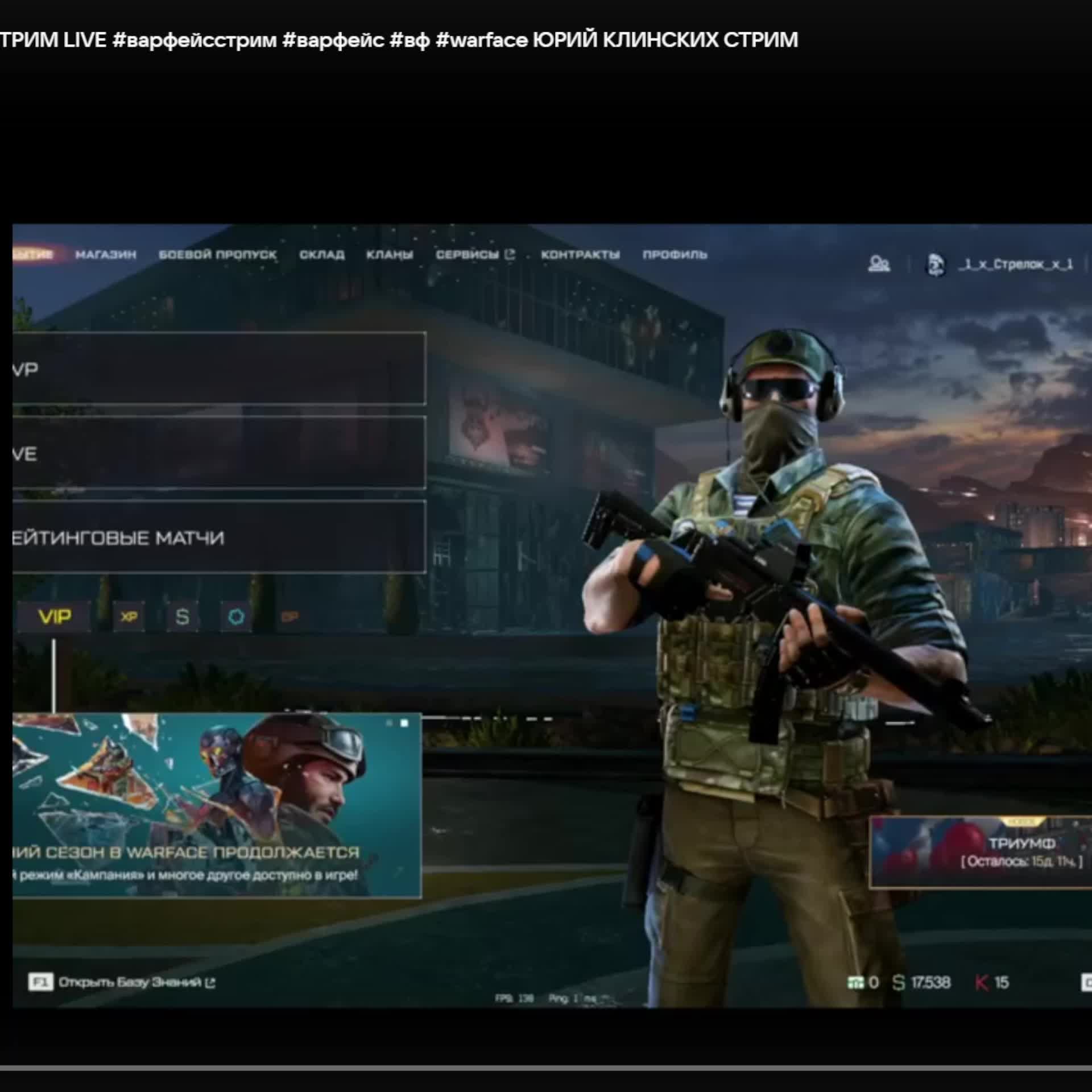The image size is (1092, 1092).
Task: Click the player avatar icon
Action: (936, 264)
